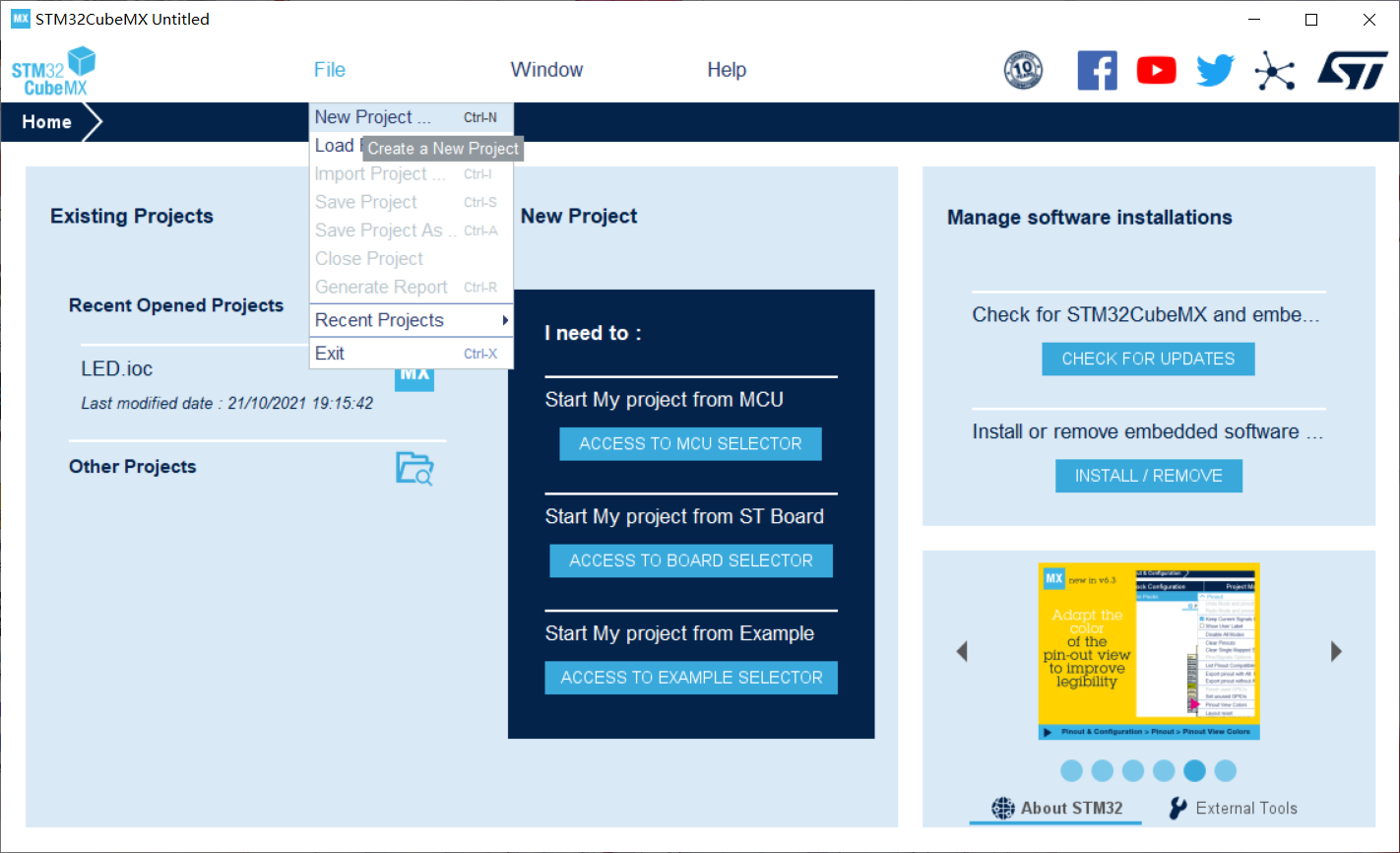Close the STM32CubeMX window
The width and height of the screenshot is (1400, 853).
1369,20
